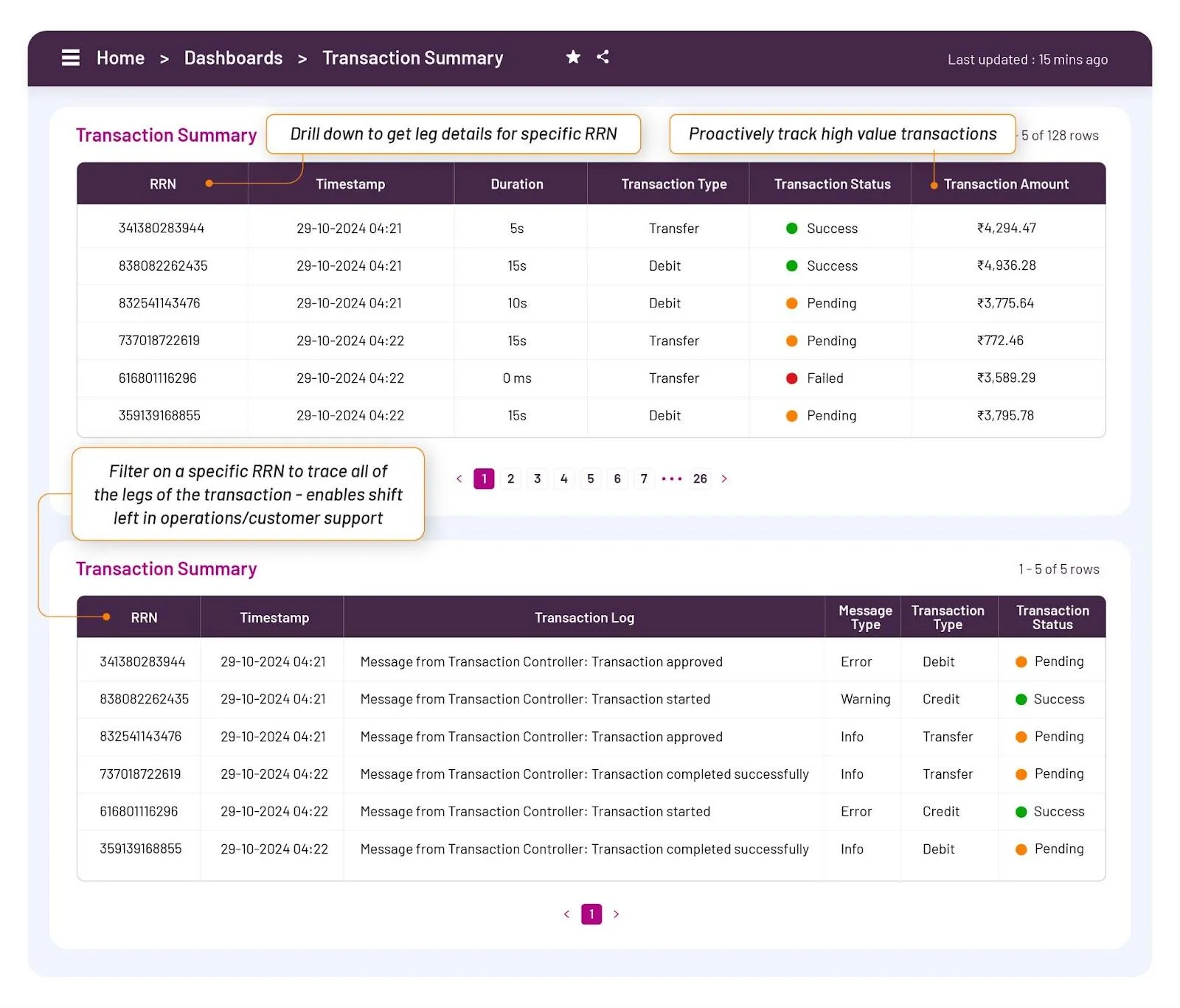This screenshot has width=1180, height=1008.
Task: Click Warning message type in log table
Action: (865, 699)
